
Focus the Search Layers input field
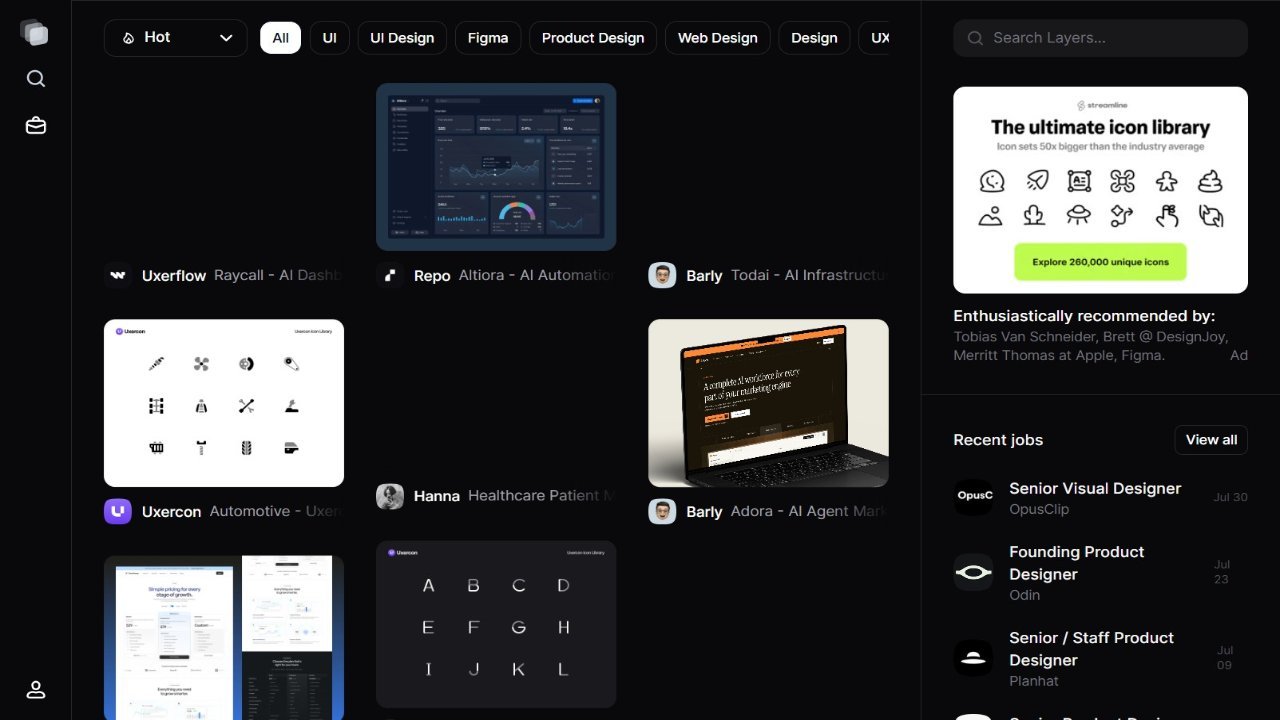click(1100, 38)
